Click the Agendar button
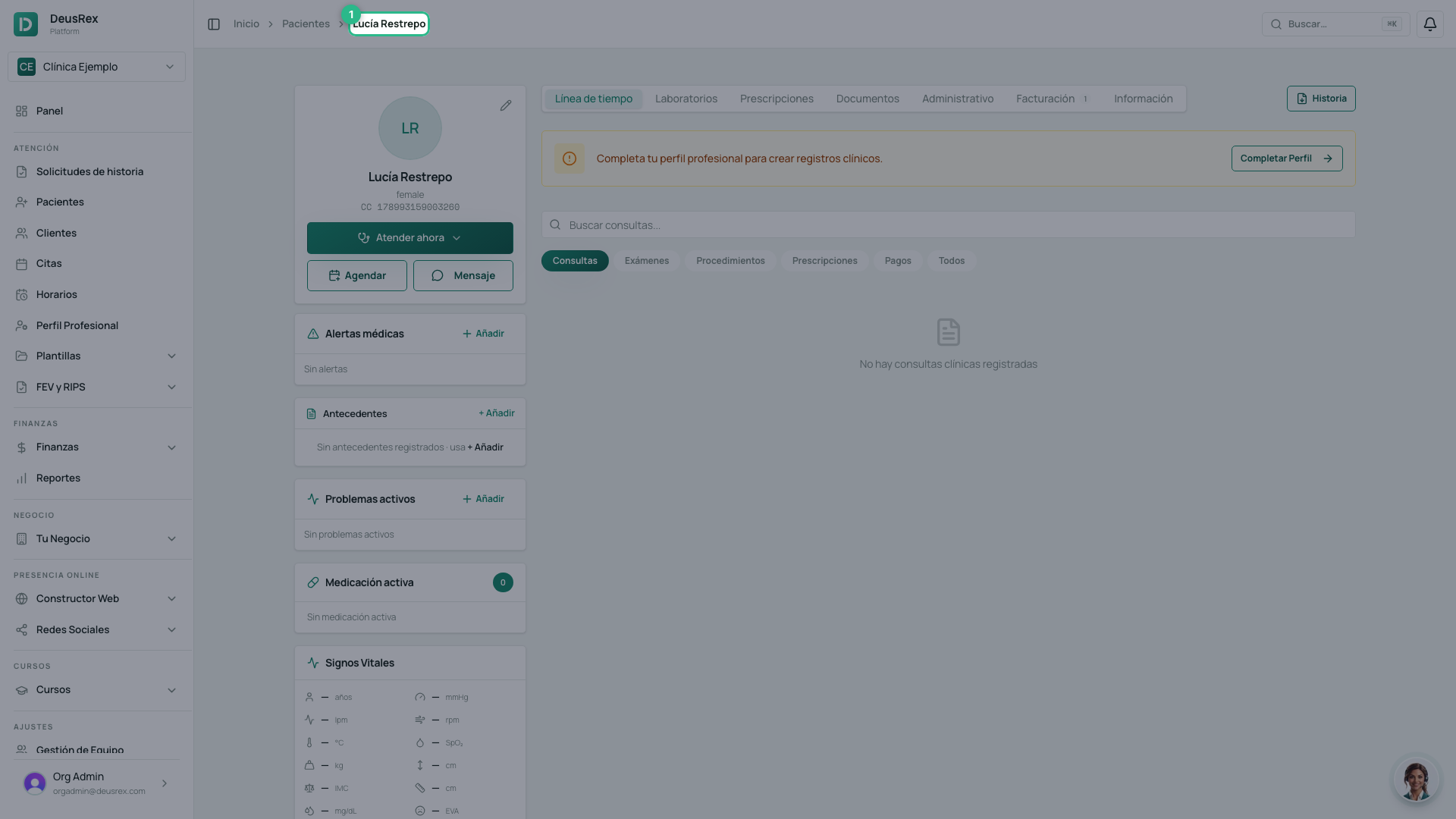The image size is (1456, 819). pyautogui.click(x=357, y=275)
